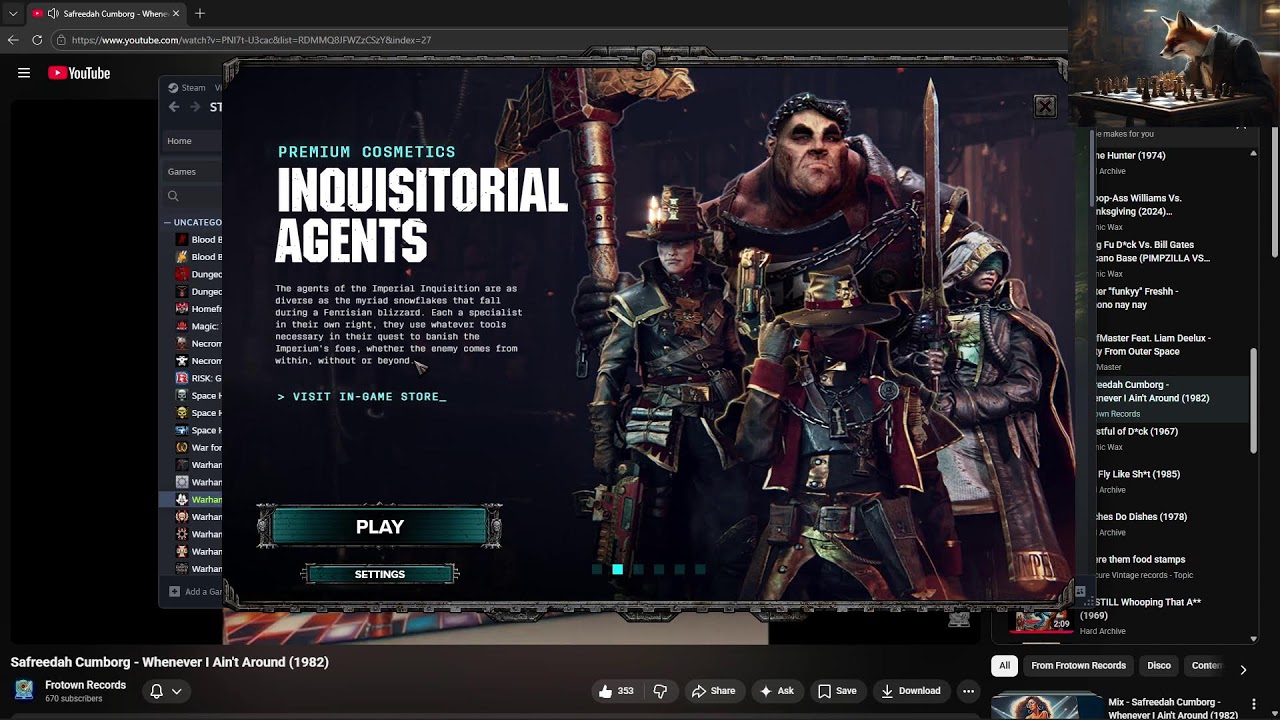This screenshot has height=720, width=1280.
Task: Follow the VISIT IN-GAME STORE link
Action: pos(362,397)
